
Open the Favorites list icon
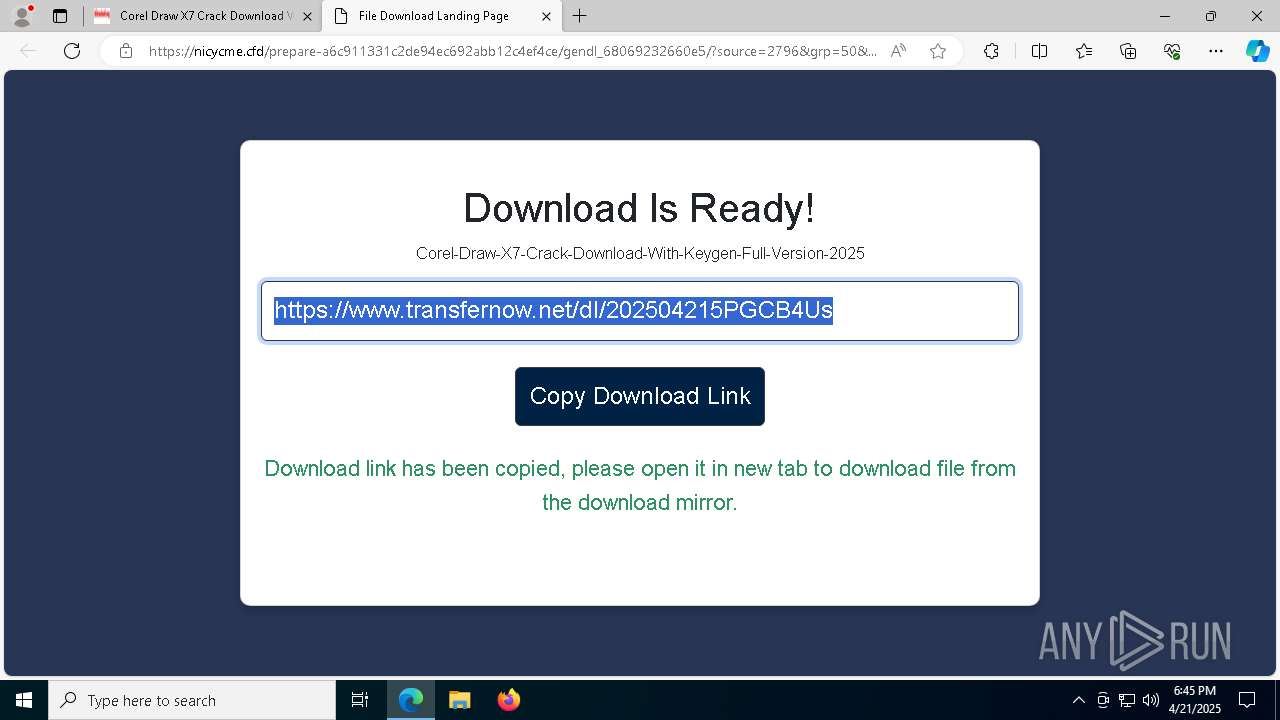pos(1084,51)
